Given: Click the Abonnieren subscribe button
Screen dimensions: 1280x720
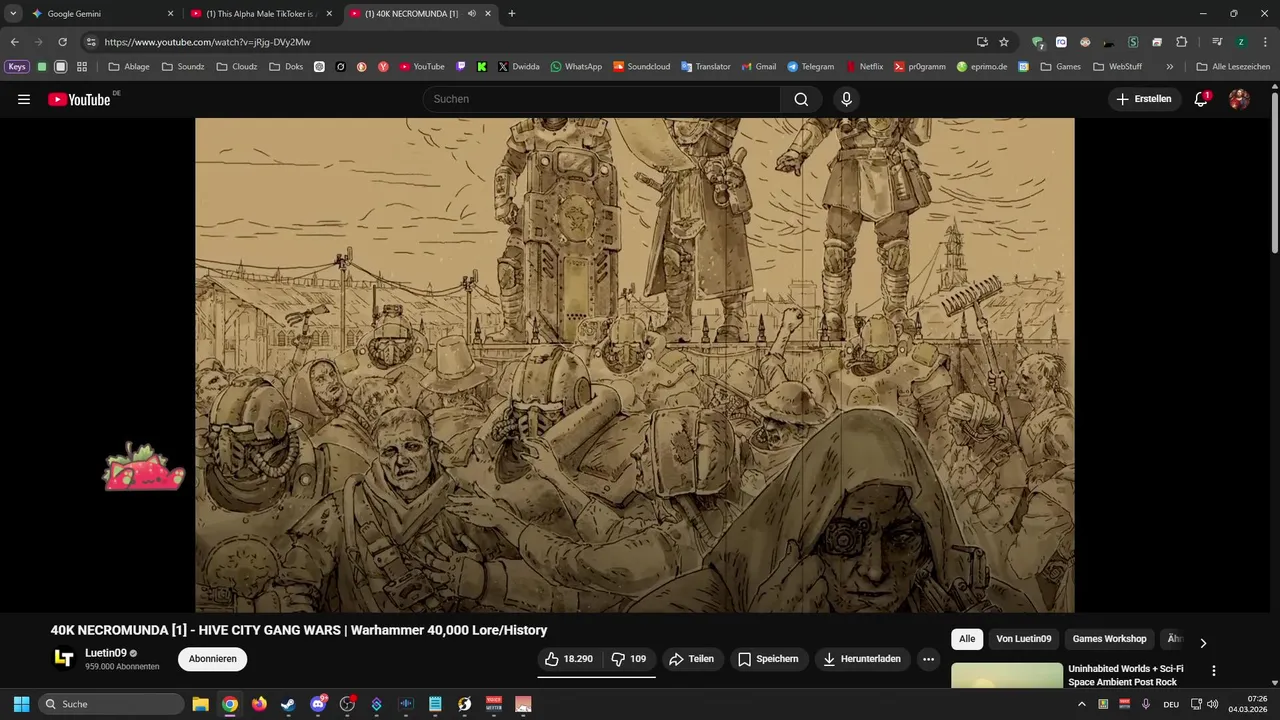Looking at the screenshot, I should click(x=213, y=659).
